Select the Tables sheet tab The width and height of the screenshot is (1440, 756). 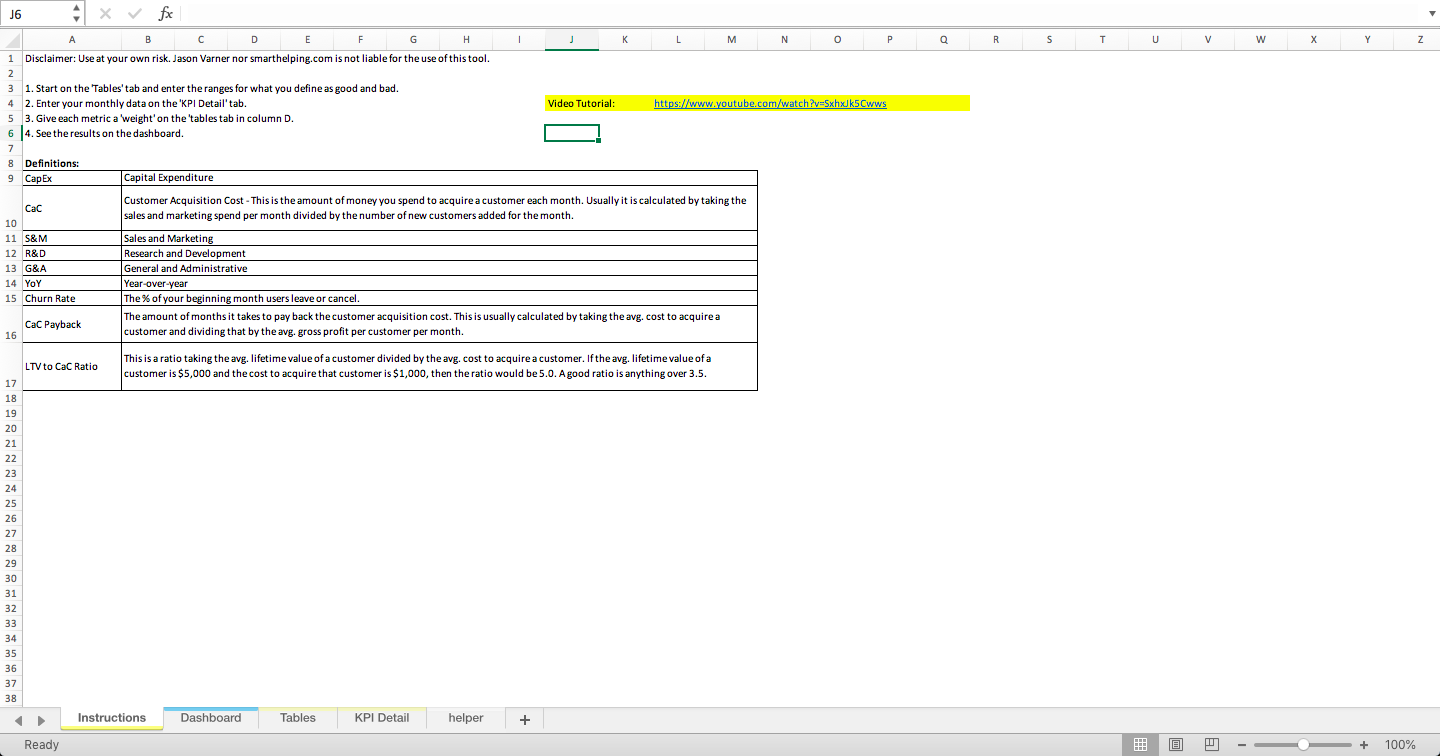point(297,717)
